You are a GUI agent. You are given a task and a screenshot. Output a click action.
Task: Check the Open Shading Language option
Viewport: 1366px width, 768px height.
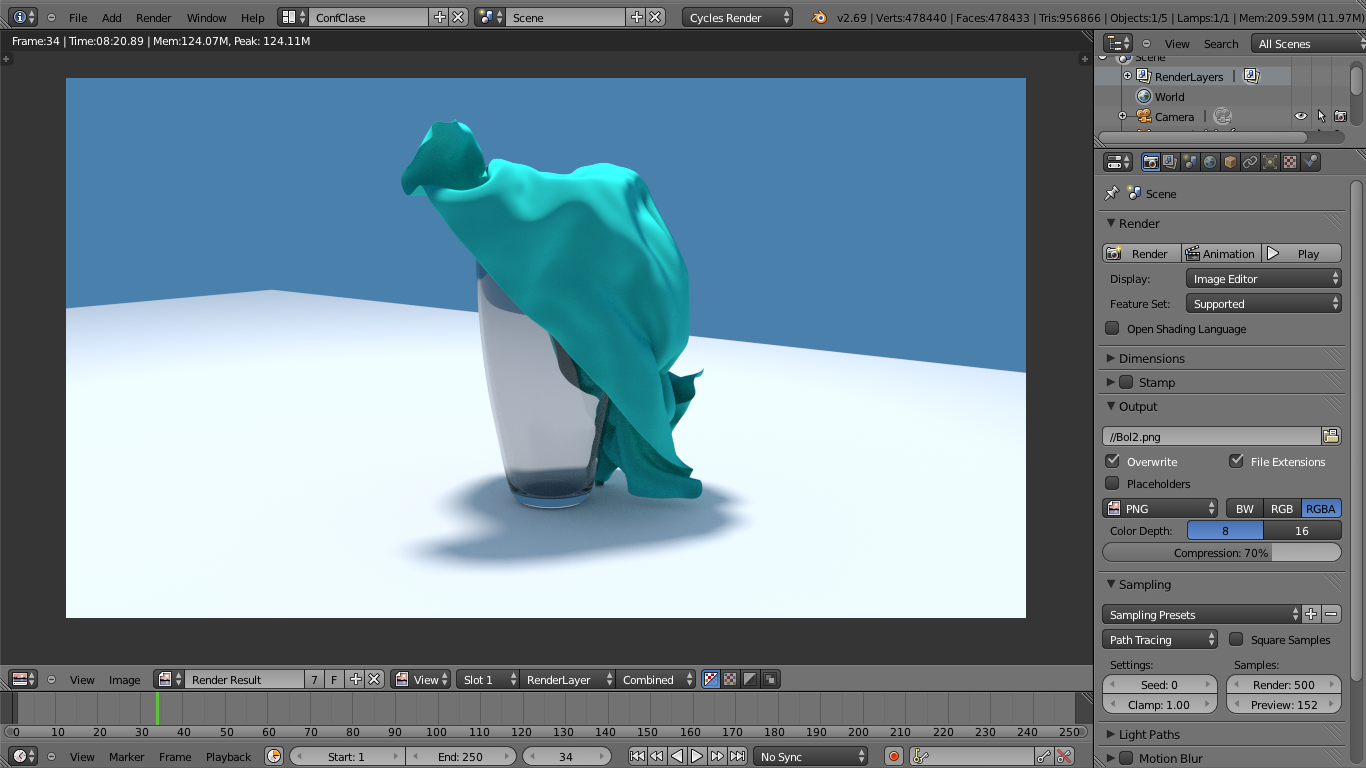tap(1113, 328)
